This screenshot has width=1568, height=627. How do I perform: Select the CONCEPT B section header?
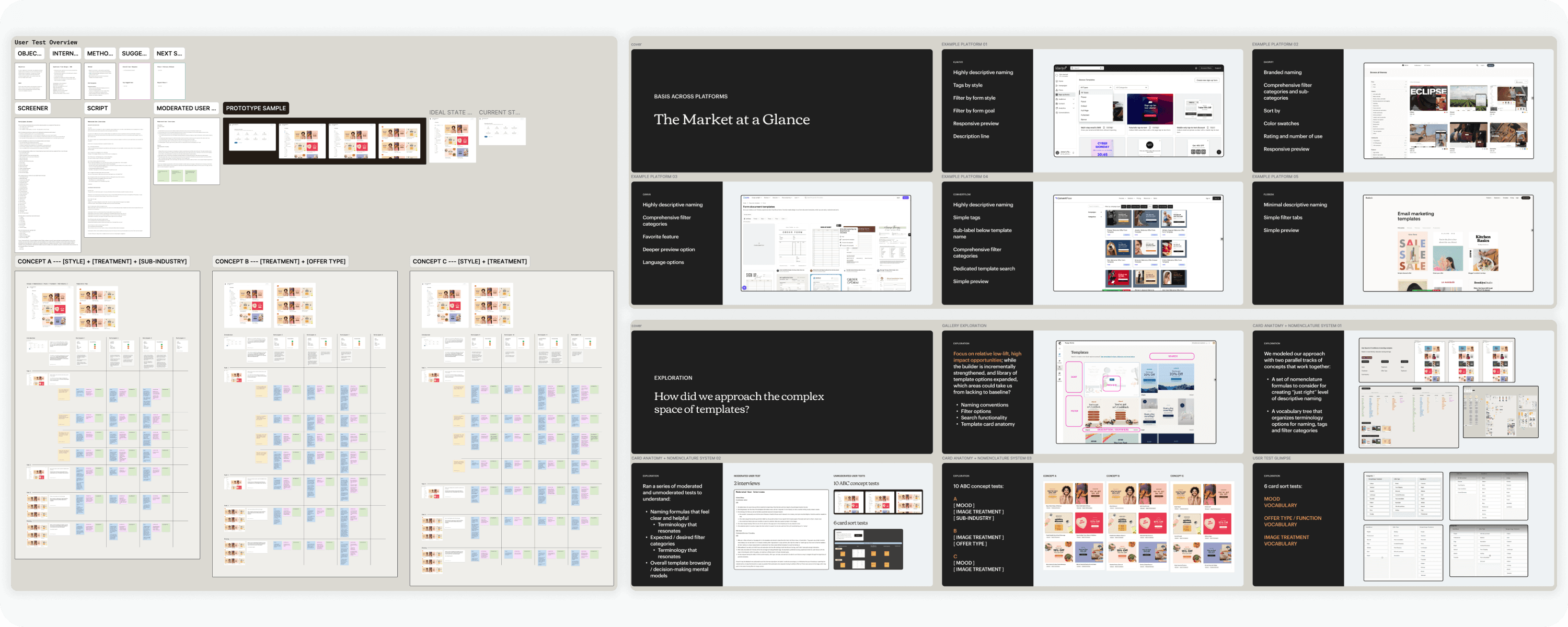280,262
